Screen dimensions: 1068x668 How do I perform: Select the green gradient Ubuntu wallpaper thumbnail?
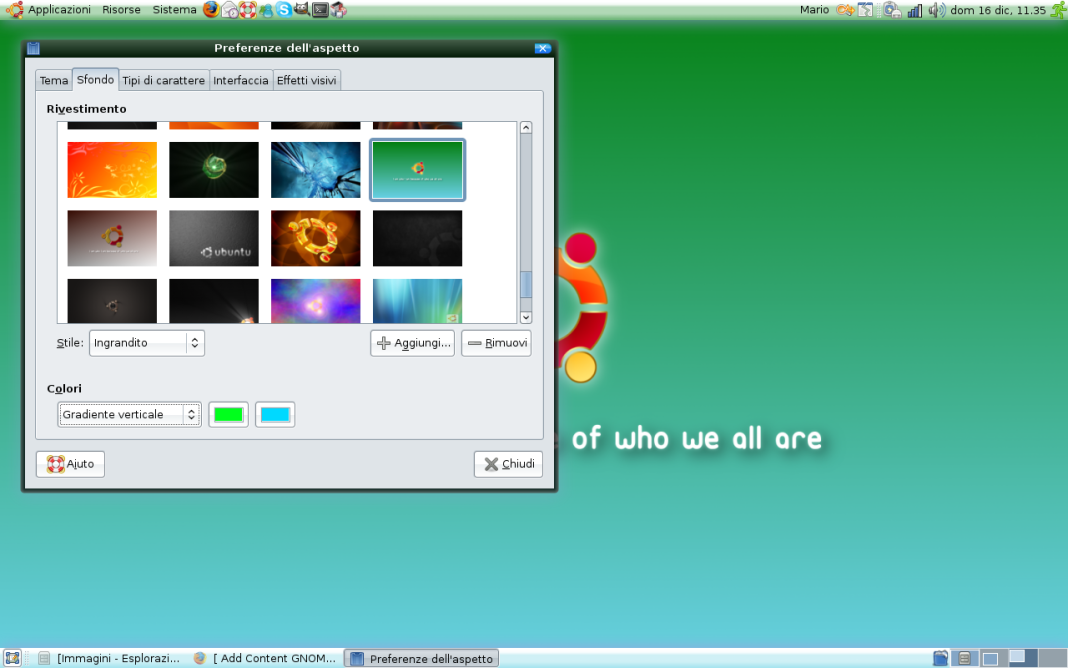(x=418, y=170)
